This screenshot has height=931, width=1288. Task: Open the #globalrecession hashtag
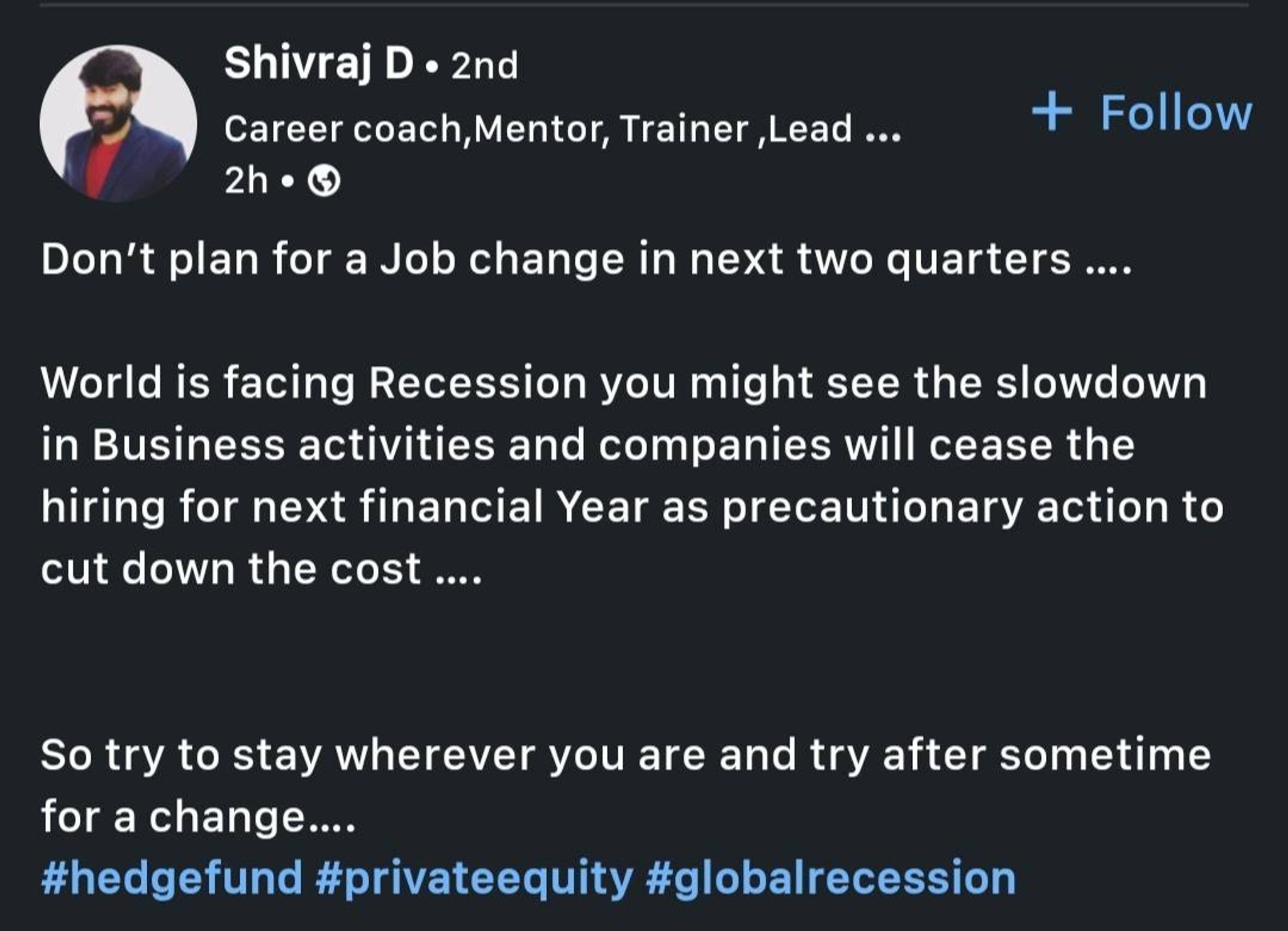point(830,878)
